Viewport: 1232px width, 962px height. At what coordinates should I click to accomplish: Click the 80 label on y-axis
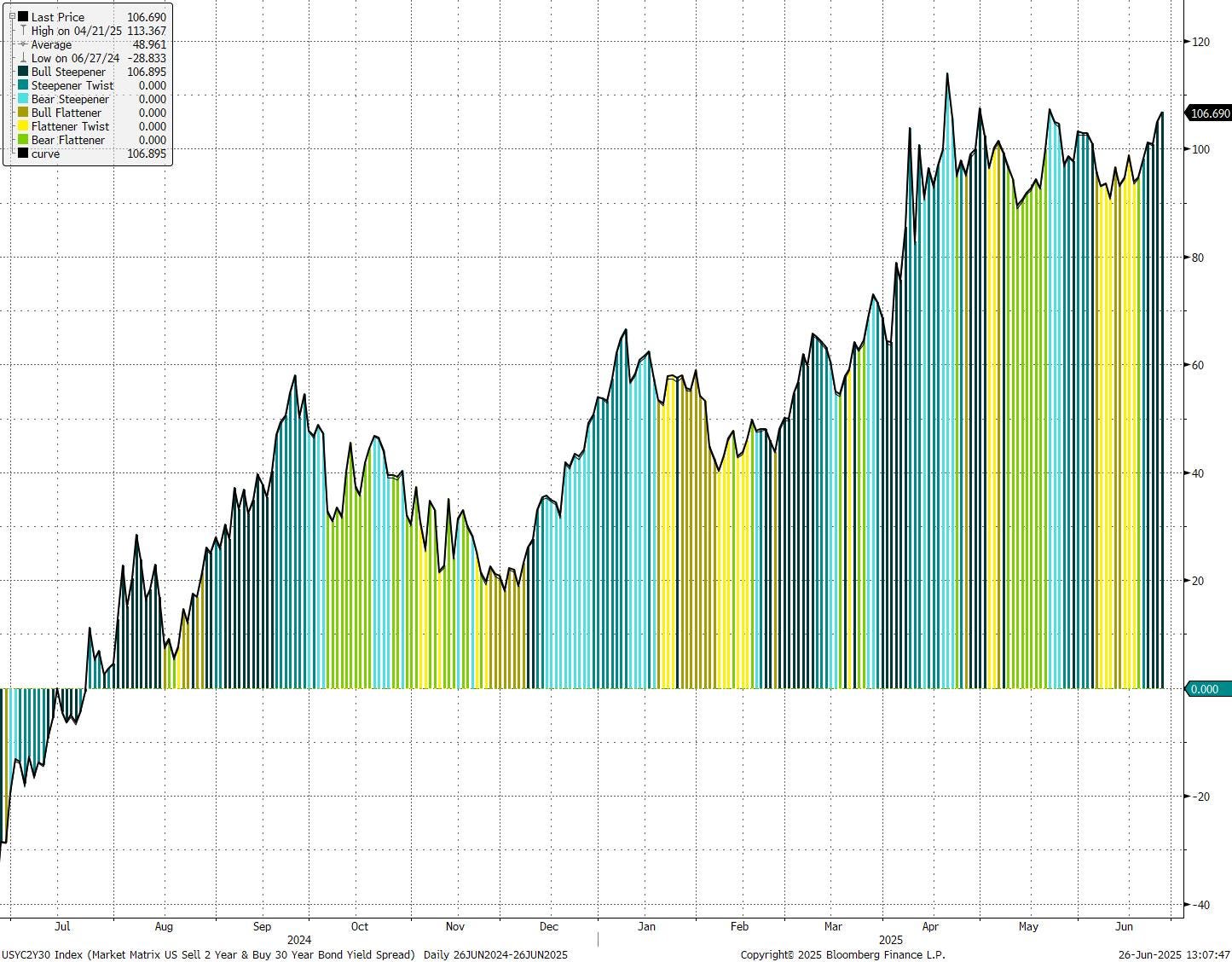pos(1198,258)
